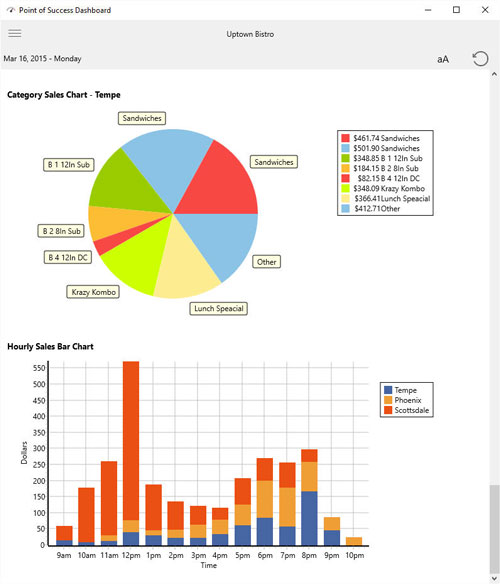Click the 8pm stacked sales bar
The width and height of the screenshot is (500, 584).
[x=309, y=498]
